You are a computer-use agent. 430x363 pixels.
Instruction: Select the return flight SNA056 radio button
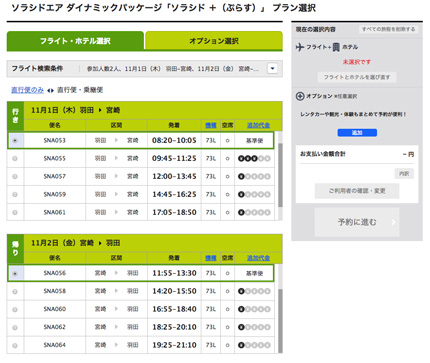point(15,273)
